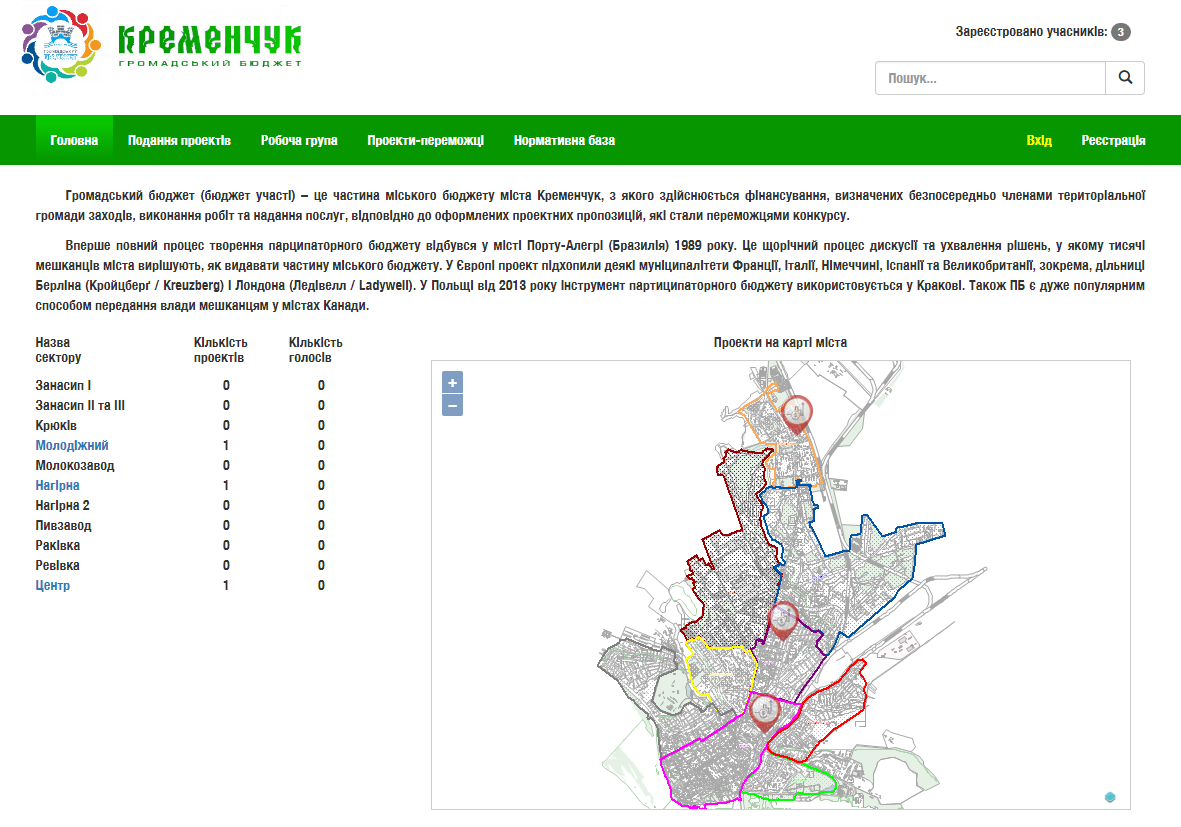Open the Подання проектів menu item
Viewport: 1181px width, 827px height.
coord(179,141)
